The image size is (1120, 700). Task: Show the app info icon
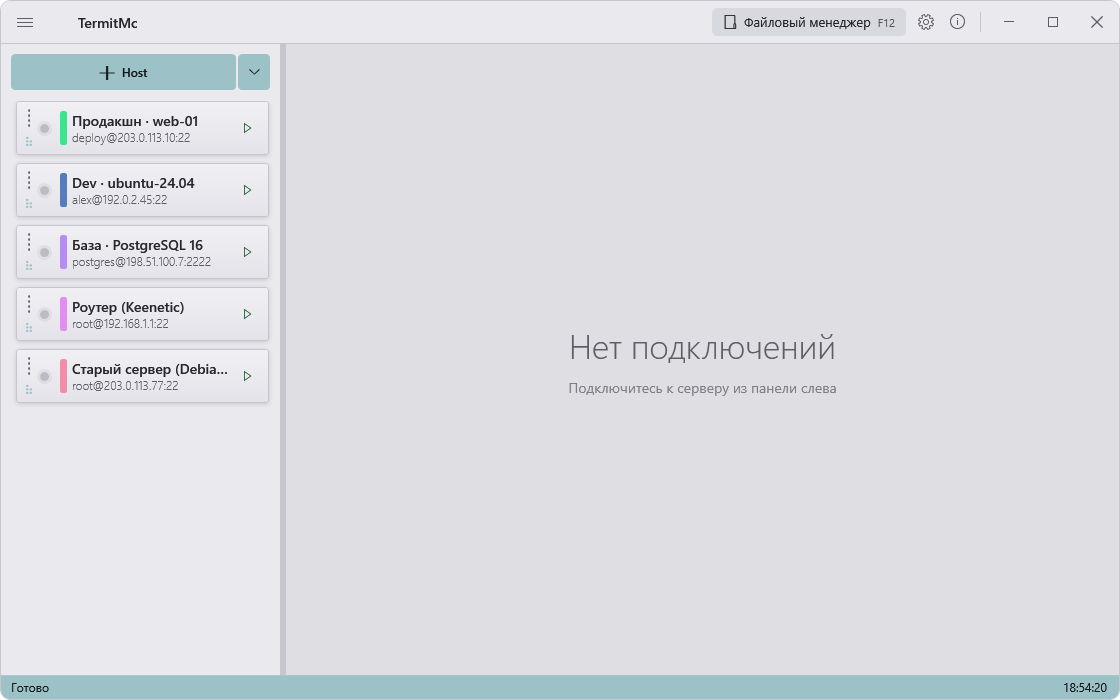pos(957,22)
